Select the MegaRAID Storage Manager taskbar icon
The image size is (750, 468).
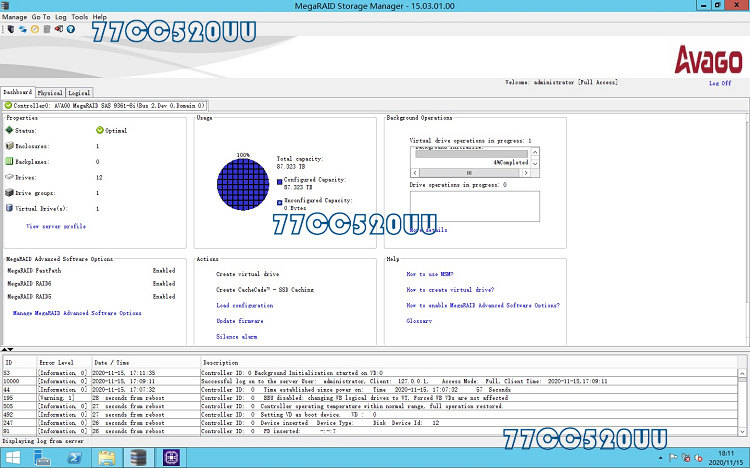point(139,458)
